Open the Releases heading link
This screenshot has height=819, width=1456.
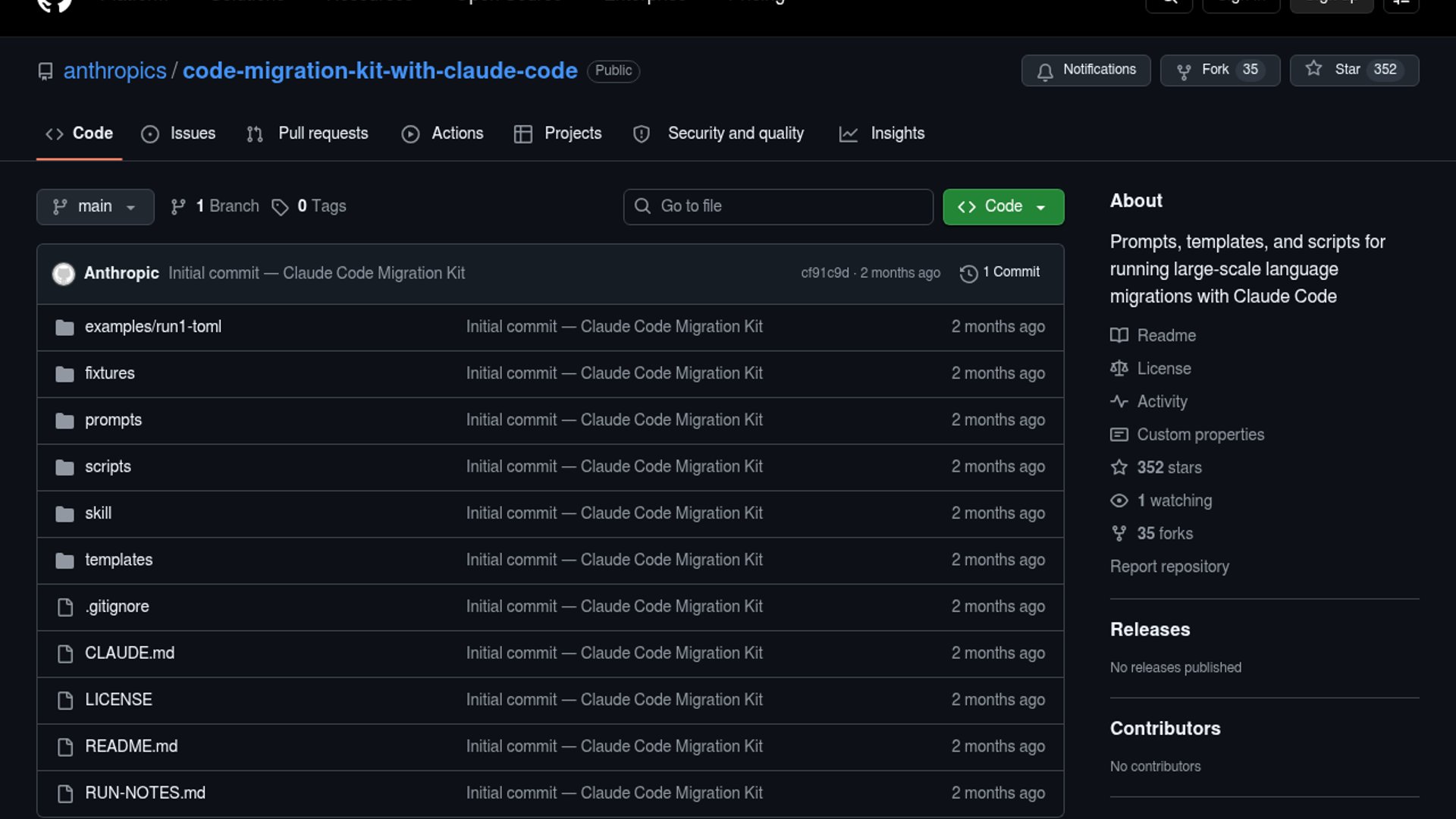click(1150, 629)
